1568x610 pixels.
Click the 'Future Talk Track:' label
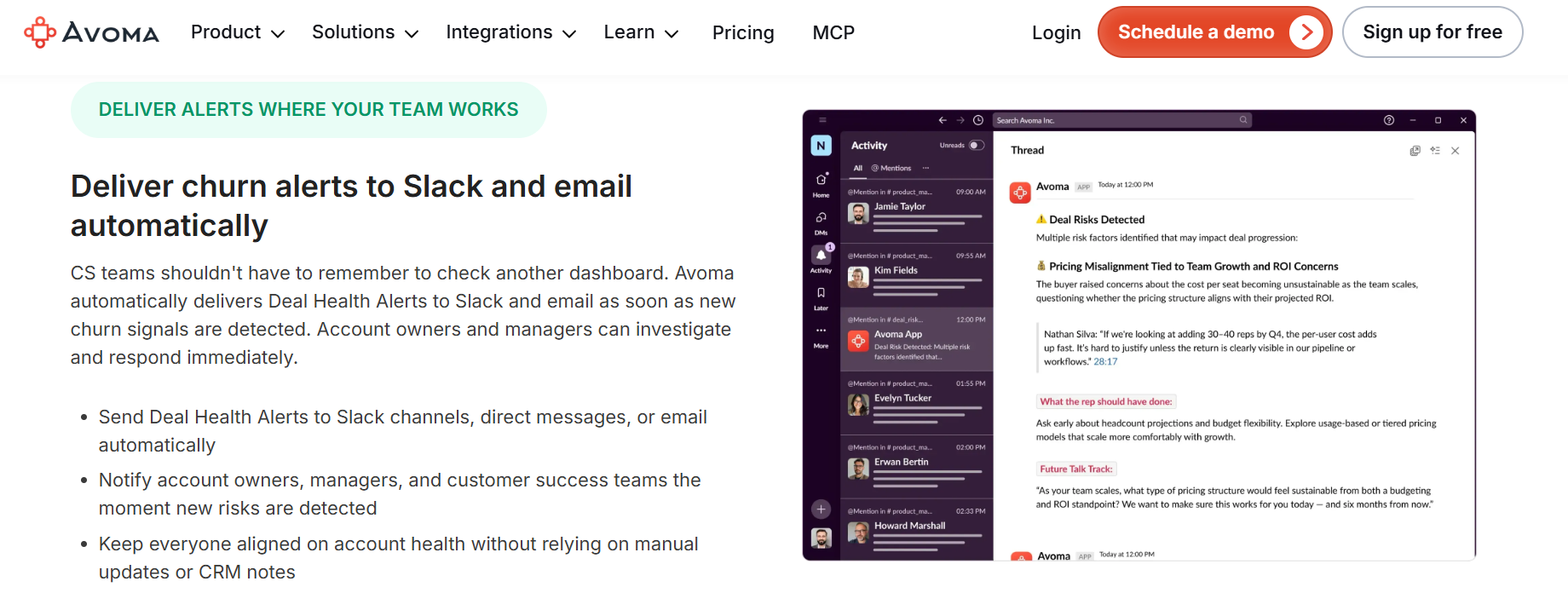pos(1076,469)
